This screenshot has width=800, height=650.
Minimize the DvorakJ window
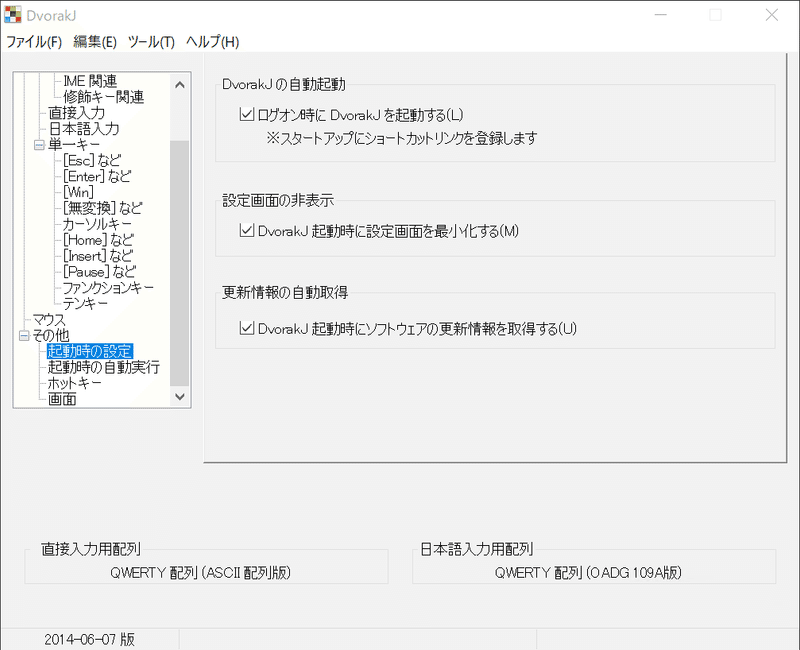point(661,15)
